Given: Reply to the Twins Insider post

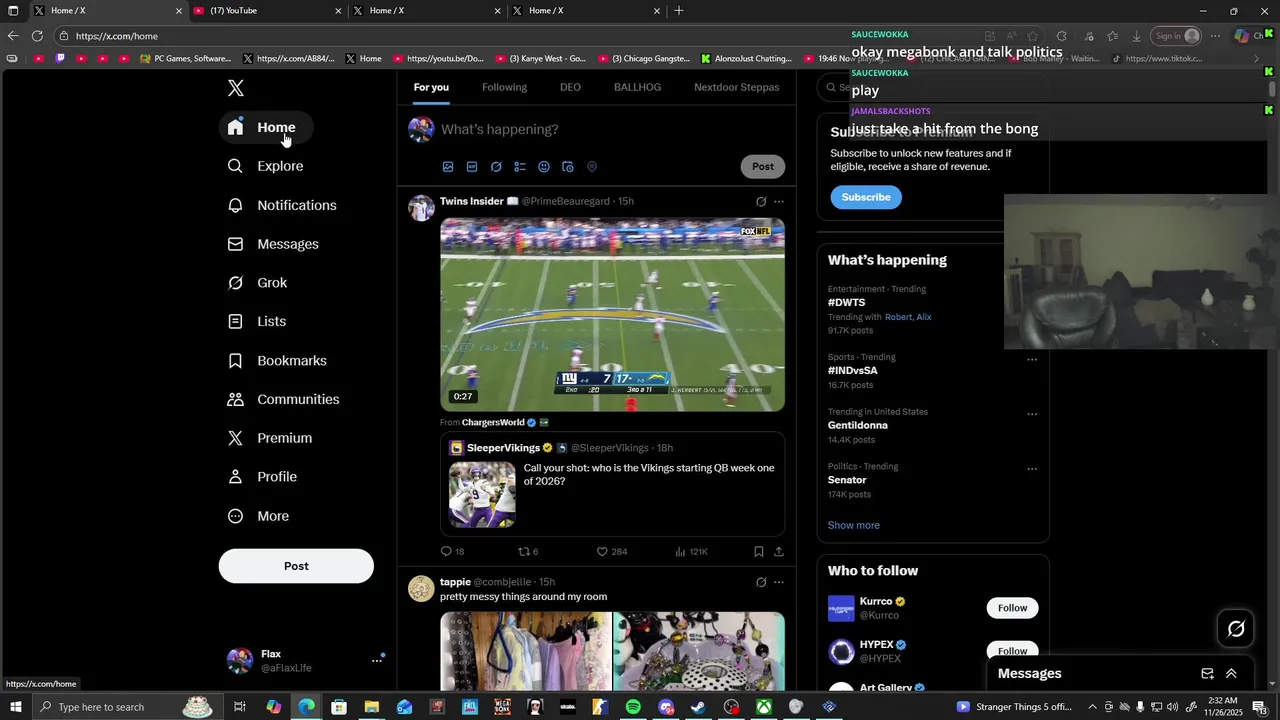Looking at the screenshot, I should click(x=452, y=551).
